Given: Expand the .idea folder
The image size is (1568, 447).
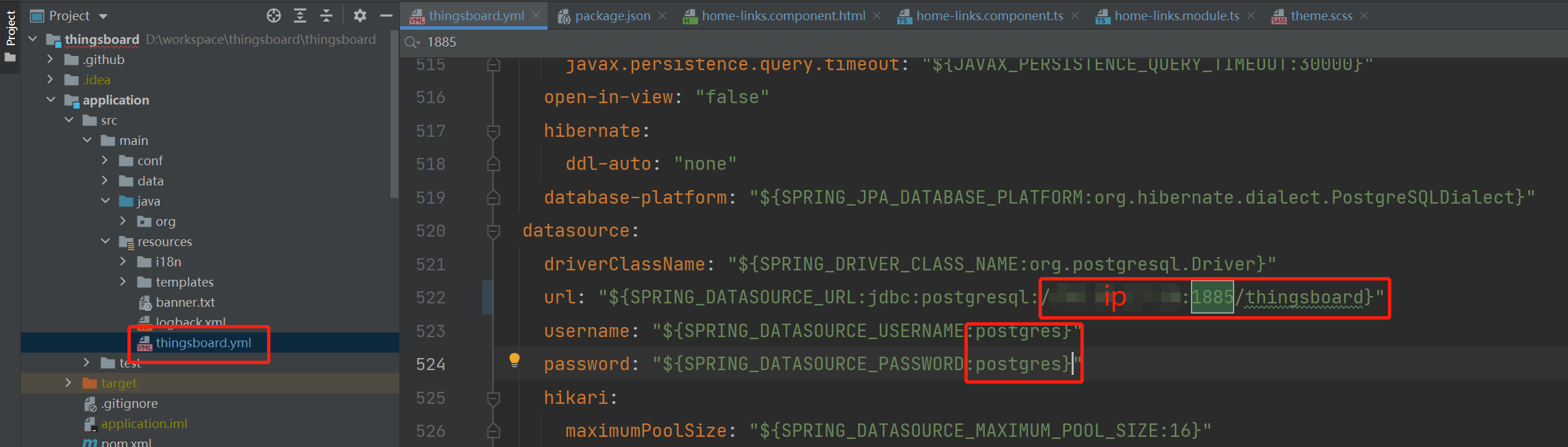Looking at the screenshot, I should [51, 80].
